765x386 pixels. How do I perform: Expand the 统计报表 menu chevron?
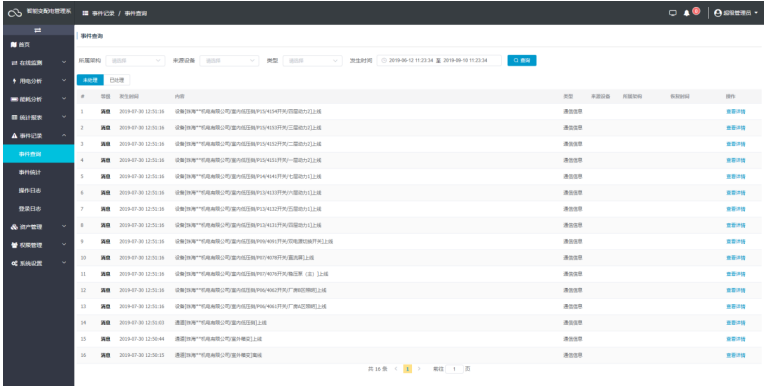point(64,117)
